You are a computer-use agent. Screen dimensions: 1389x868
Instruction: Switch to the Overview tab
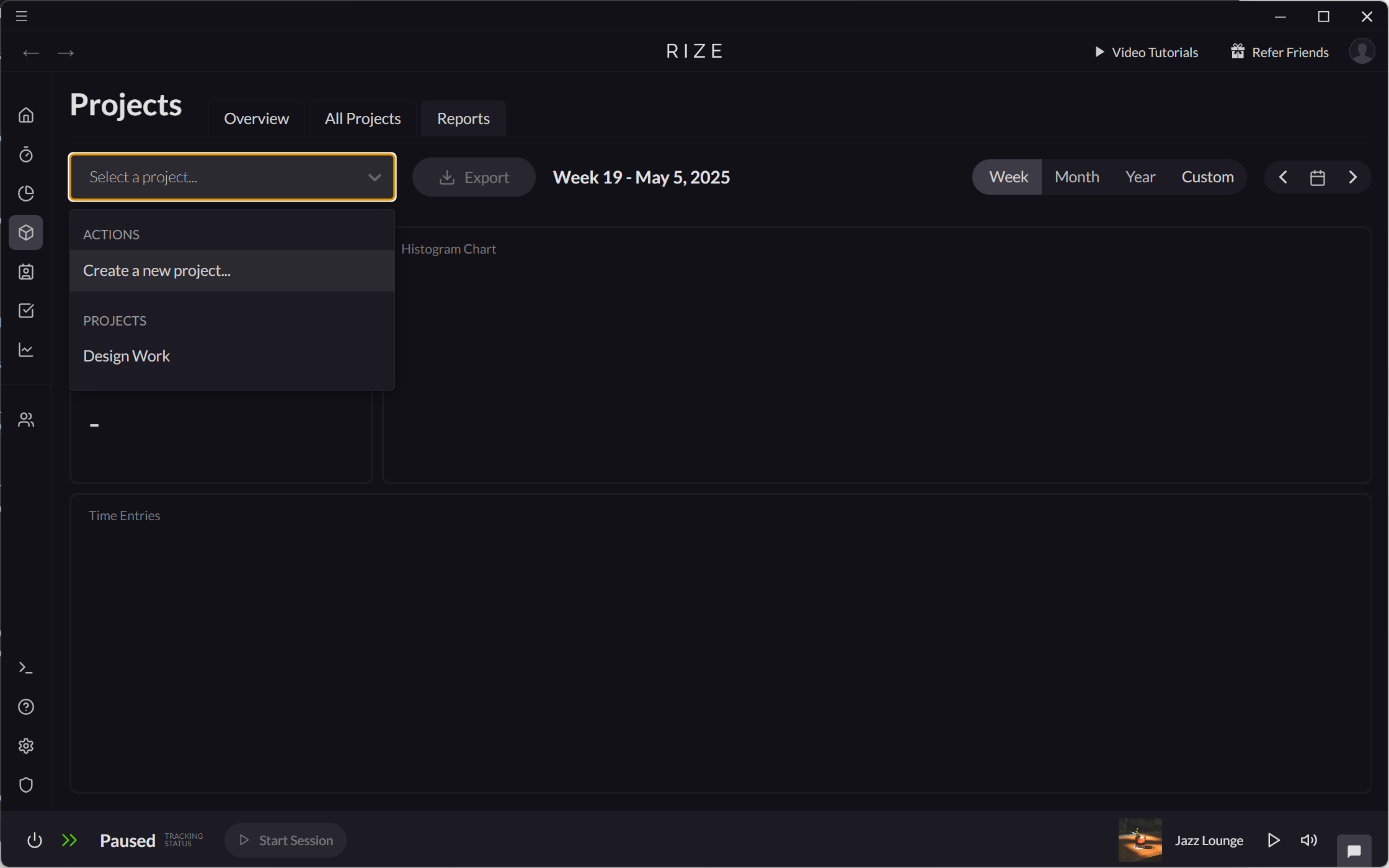coord(256,118)
